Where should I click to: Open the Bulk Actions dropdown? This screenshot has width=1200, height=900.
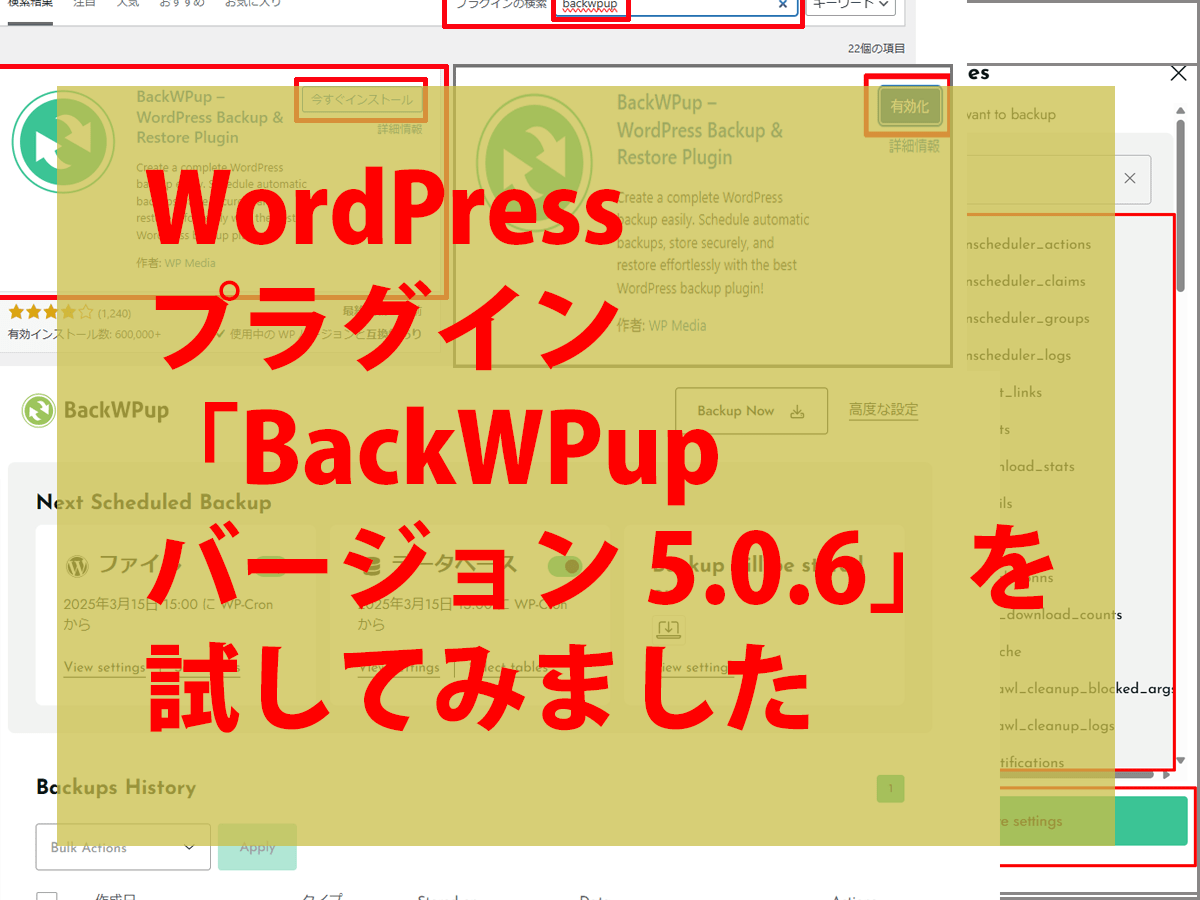click(123, 847)
